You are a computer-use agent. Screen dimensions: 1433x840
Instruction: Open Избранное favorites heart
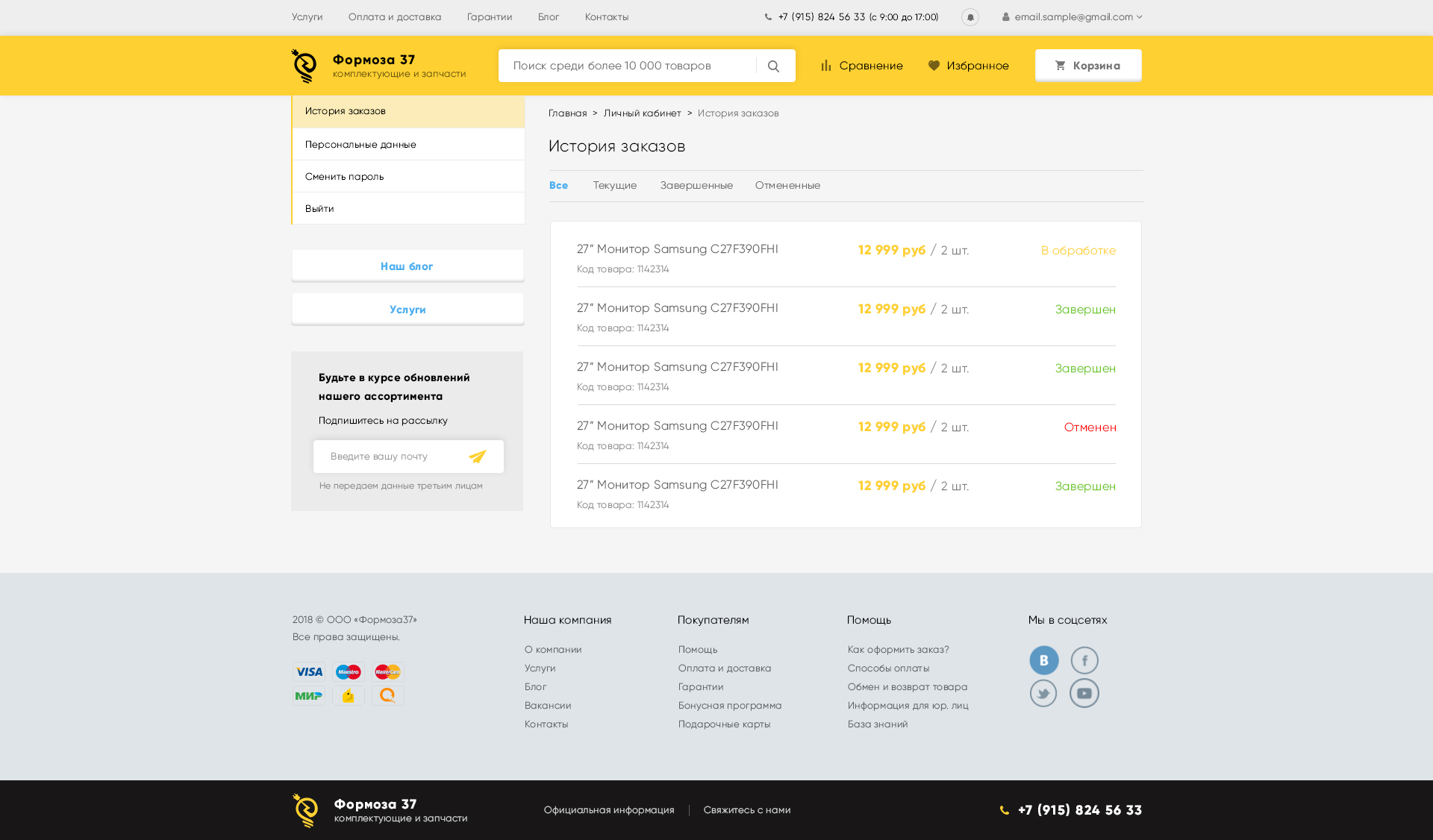coord(968,66)
